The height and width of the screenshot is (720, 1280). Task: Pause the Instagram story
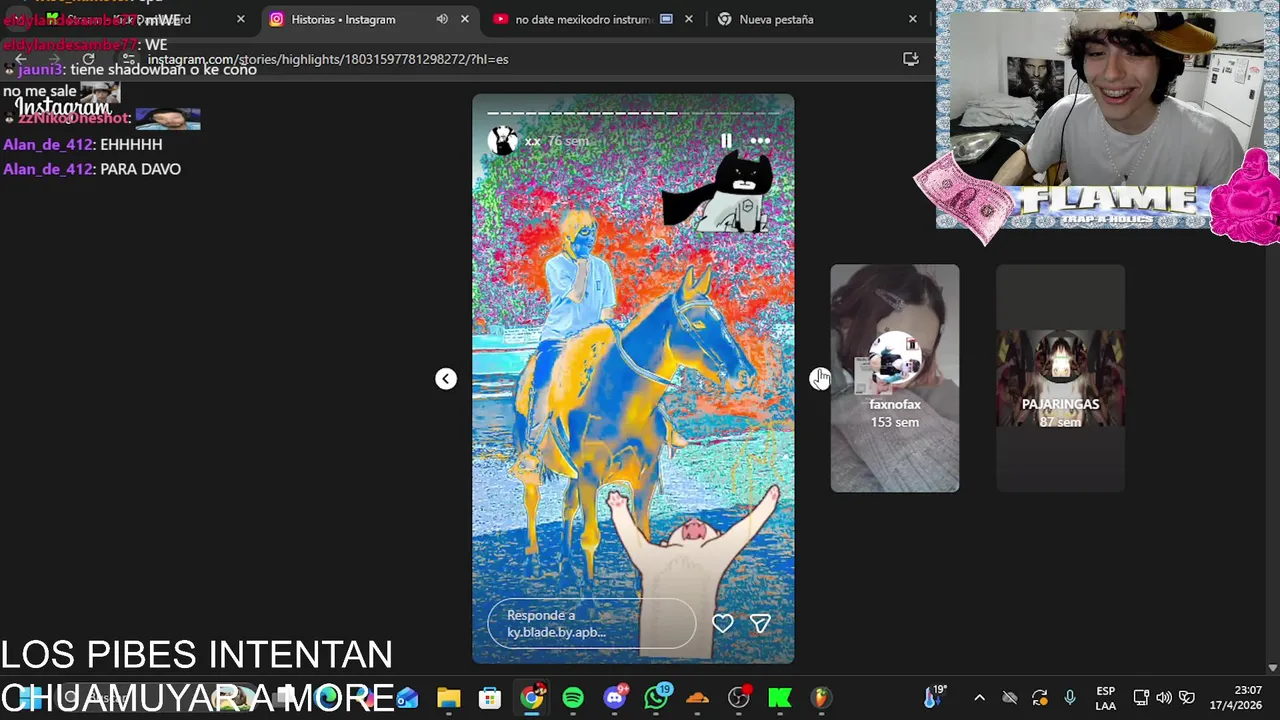coord(726,141)
